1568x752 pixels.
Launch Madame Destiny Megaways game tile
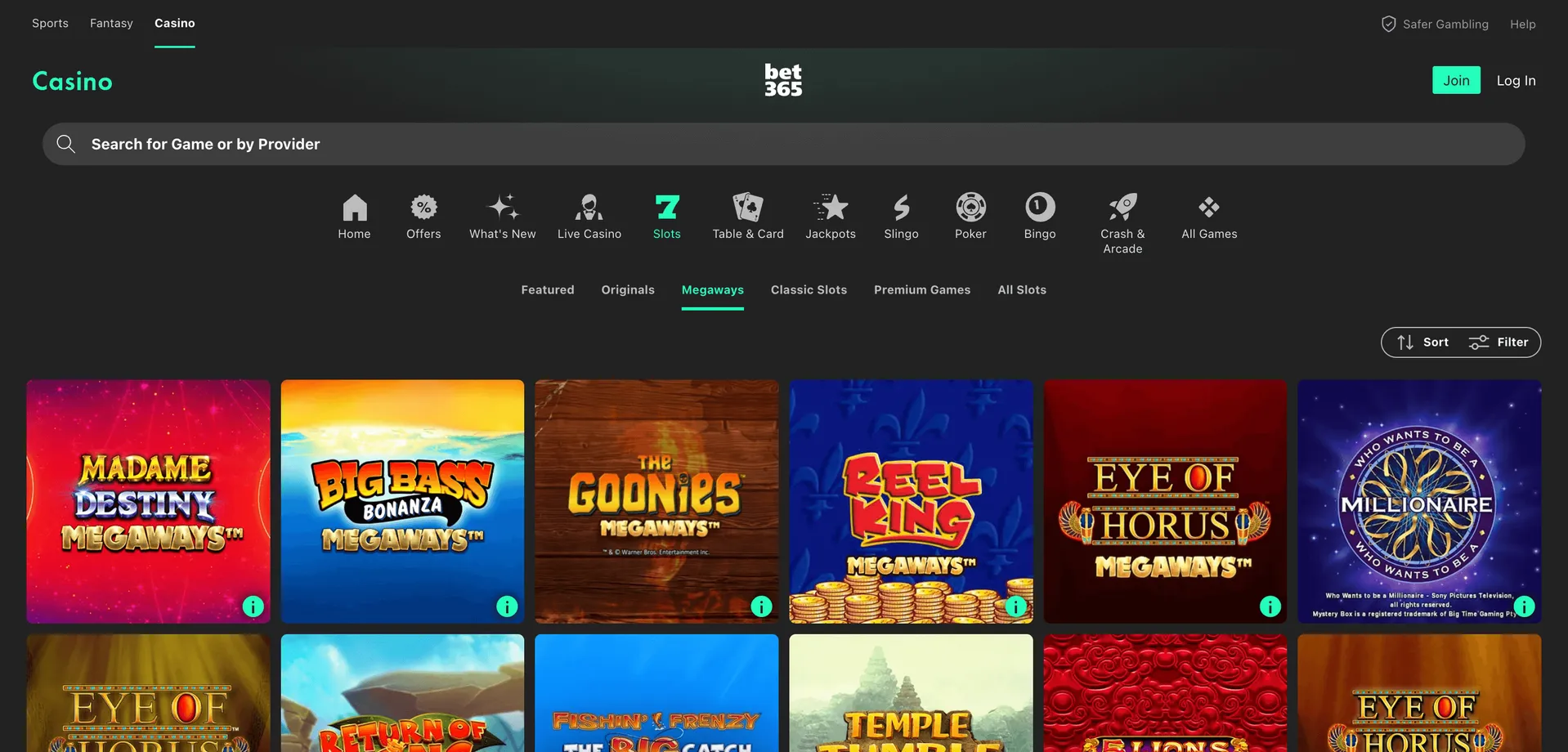coord(148,502)
